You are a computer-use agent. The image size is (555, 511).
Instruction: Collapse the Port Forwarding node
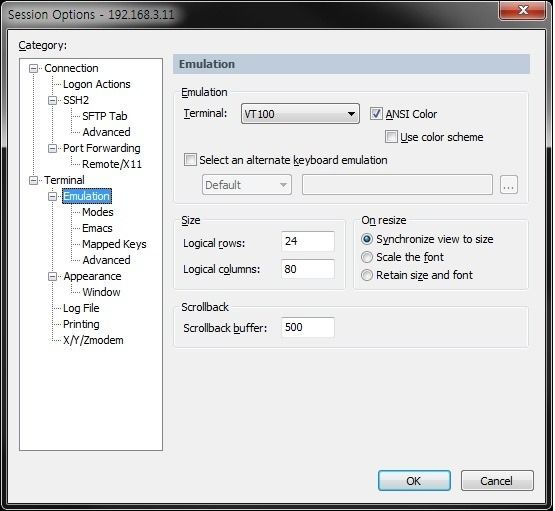[x=52, y=148]
